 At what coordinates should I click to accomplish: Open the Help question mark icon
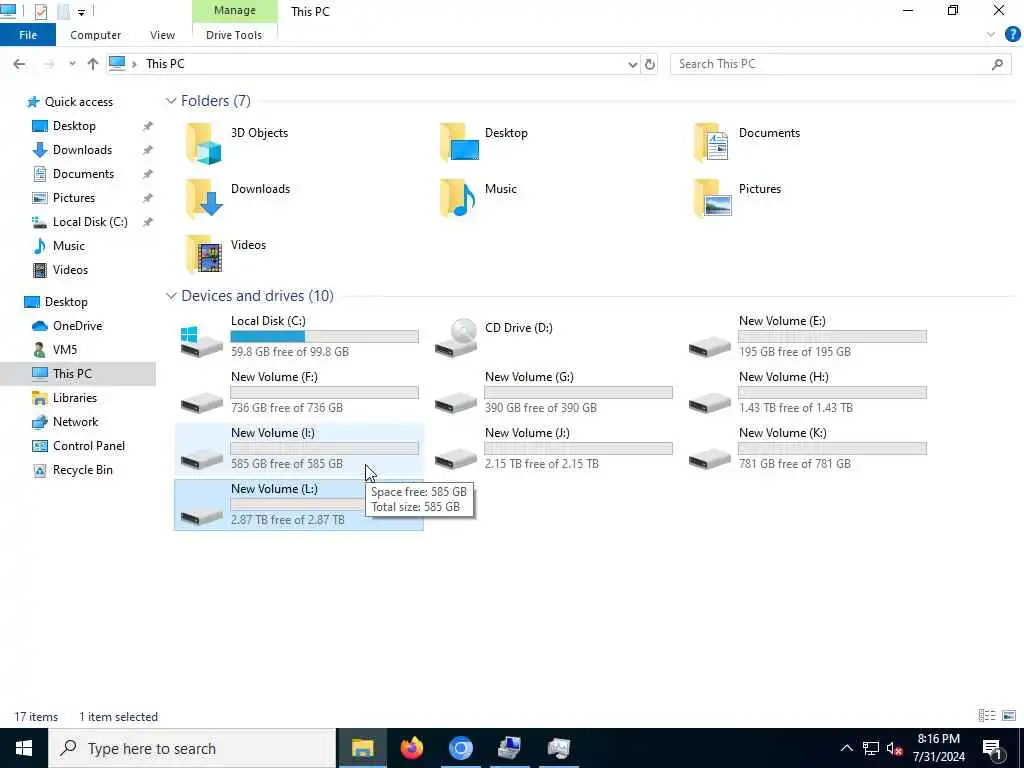[x=1012, y=35]
